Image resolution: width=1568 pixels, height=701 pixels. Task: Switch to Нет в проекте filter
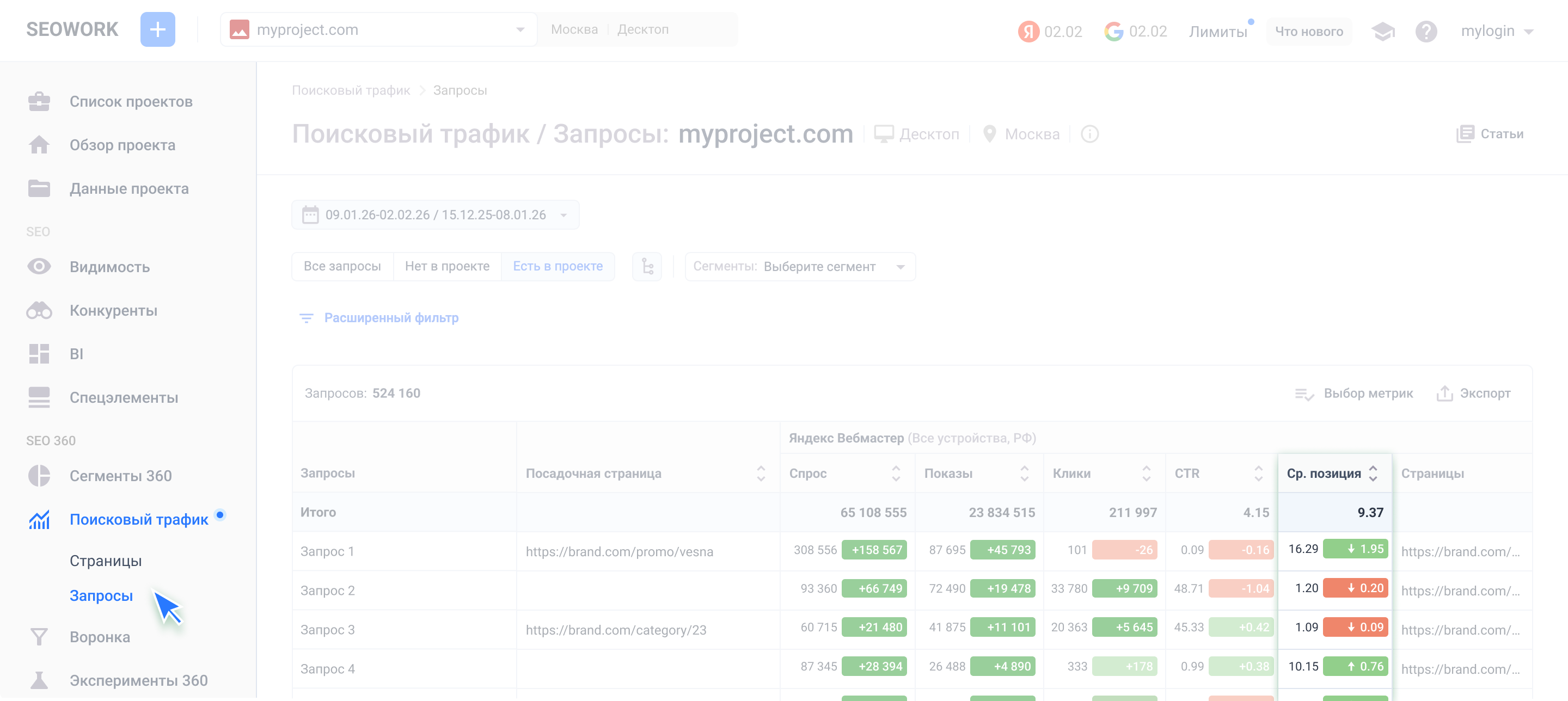(x=447, y=267)
